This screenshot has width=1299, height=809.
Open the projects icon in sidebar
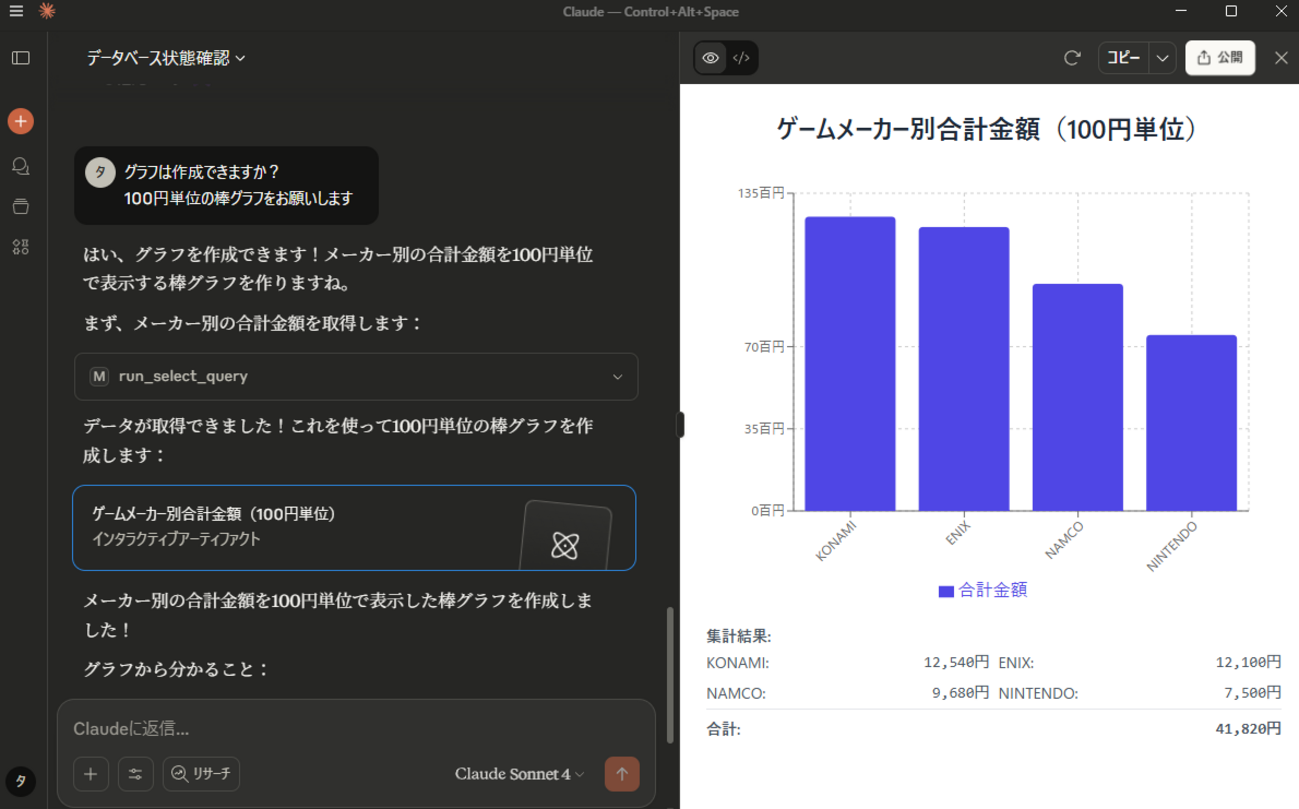pos(21,207)
